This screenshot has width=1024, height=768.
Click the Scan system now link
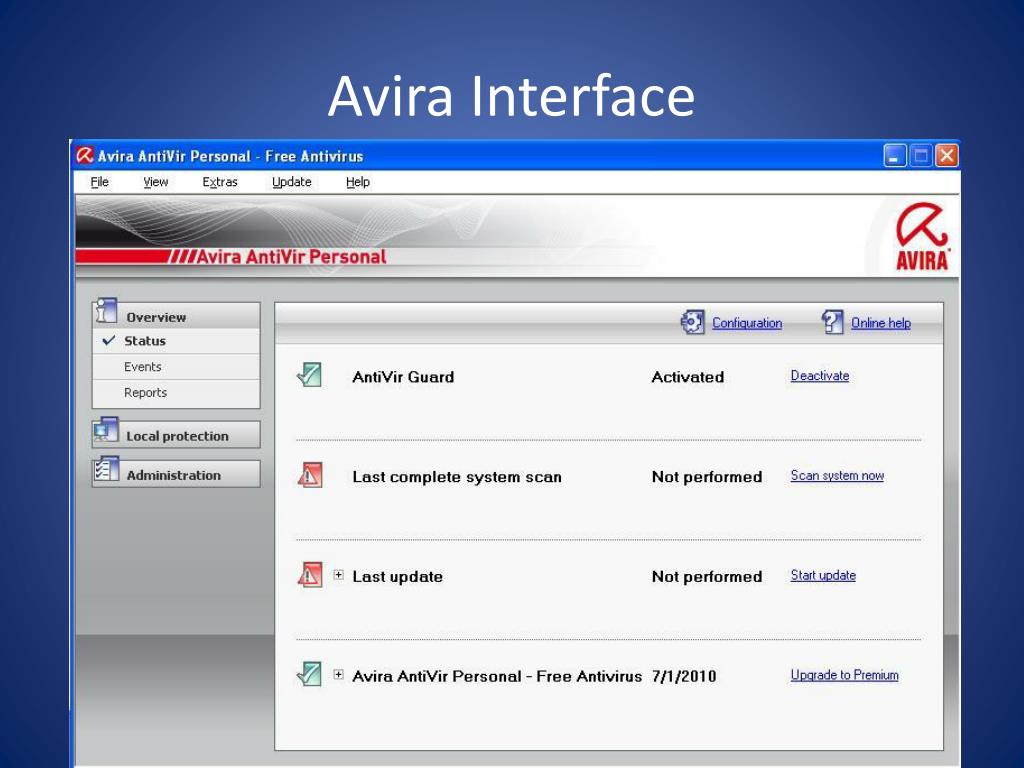tap(837, 475)
